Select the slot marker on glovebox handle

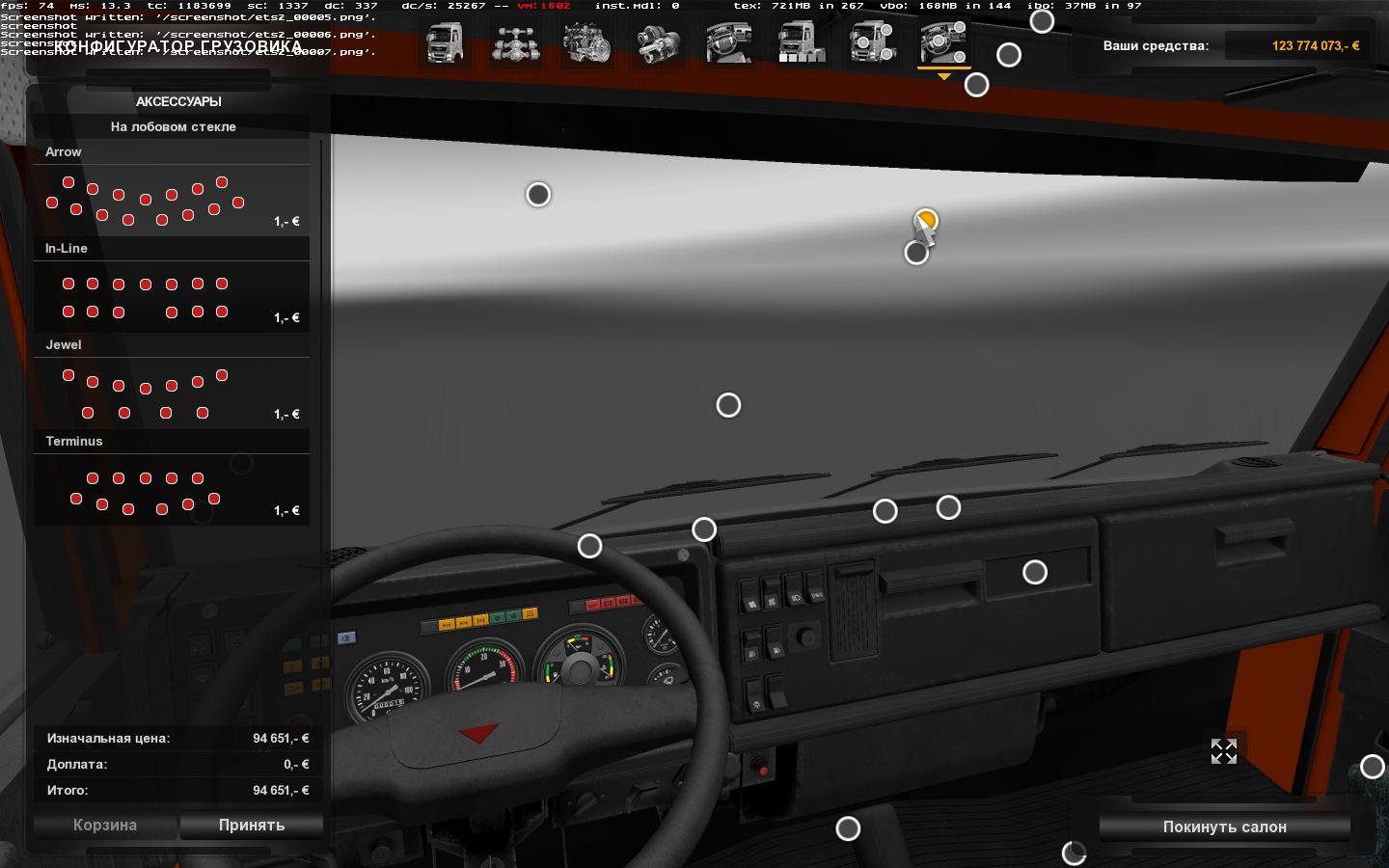coord(1034,573)
